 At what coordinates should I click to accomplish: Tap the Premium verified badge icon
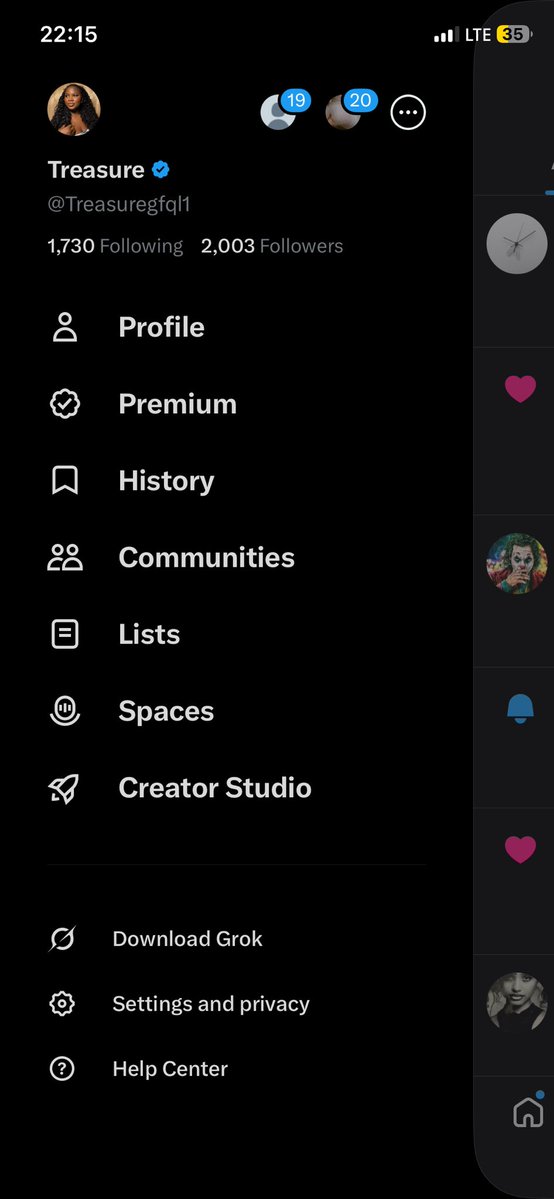tap(65, 404)
